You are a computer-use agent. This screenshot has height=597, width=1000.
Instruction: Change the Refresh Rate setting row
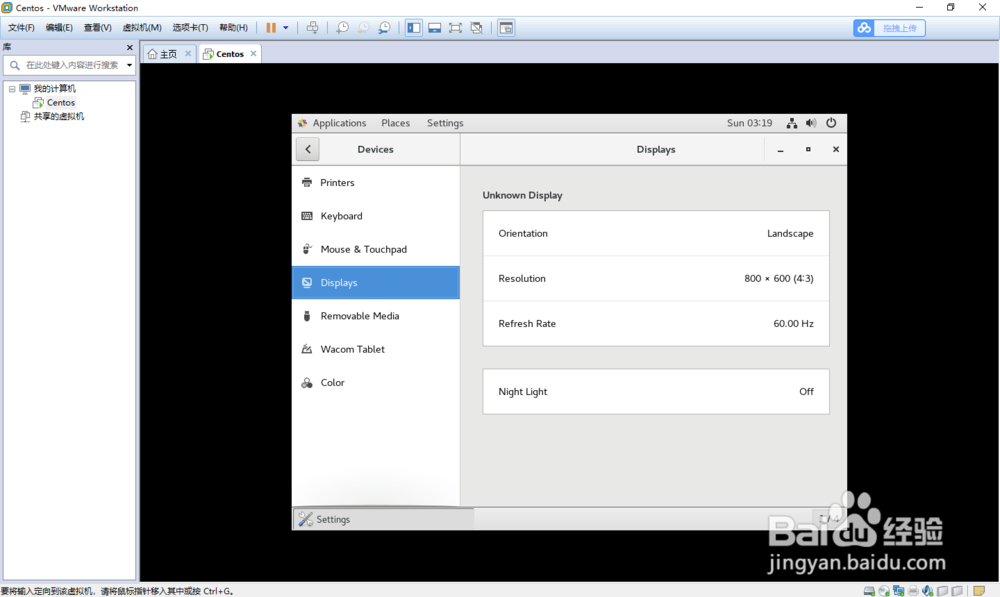656,323
